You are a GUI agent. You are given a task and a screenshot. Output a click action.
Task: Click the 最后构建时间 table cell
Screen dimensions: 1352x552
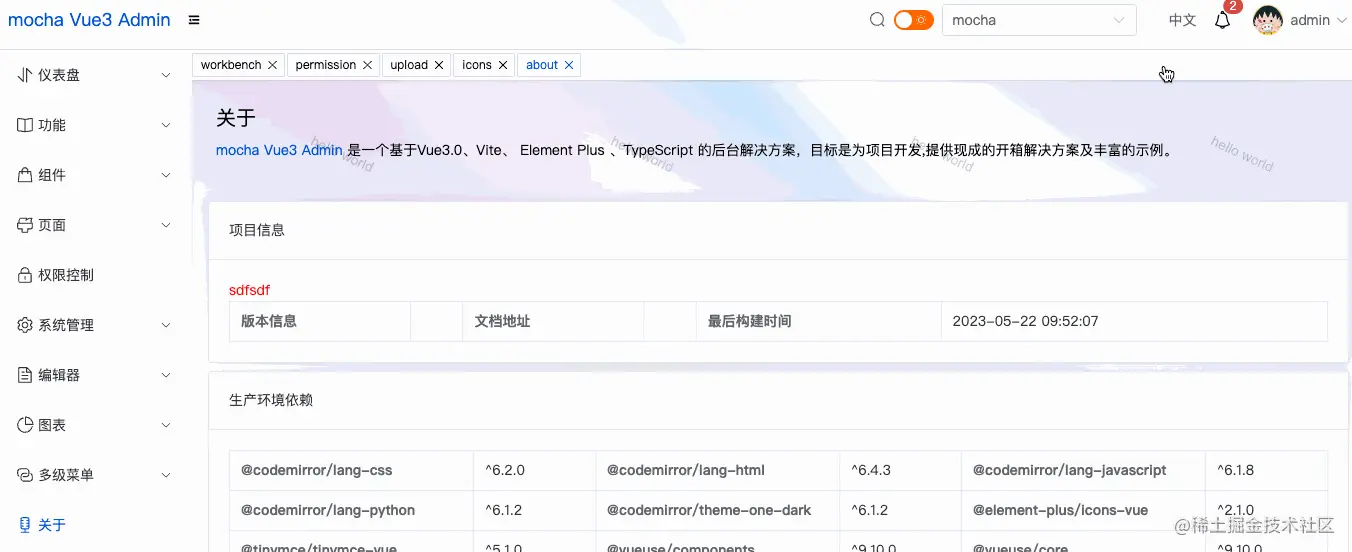[x=819, y=321]
